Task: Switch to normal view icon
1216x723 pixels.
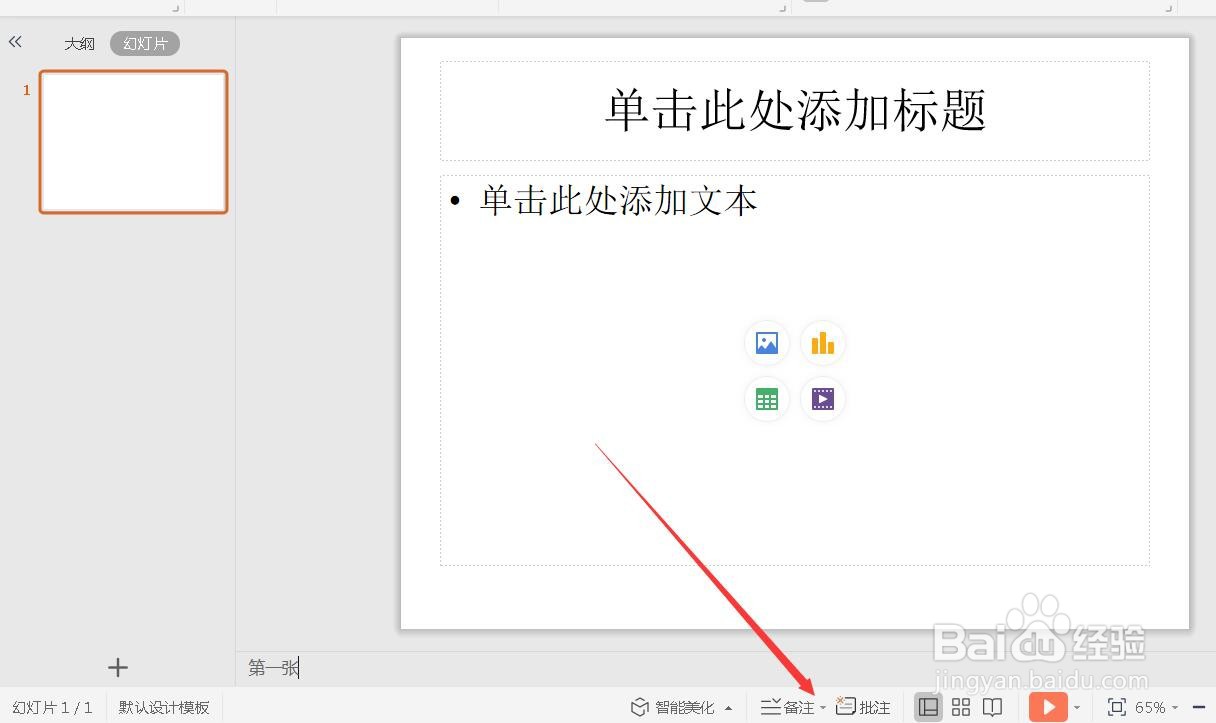Action: coord(928,707)
